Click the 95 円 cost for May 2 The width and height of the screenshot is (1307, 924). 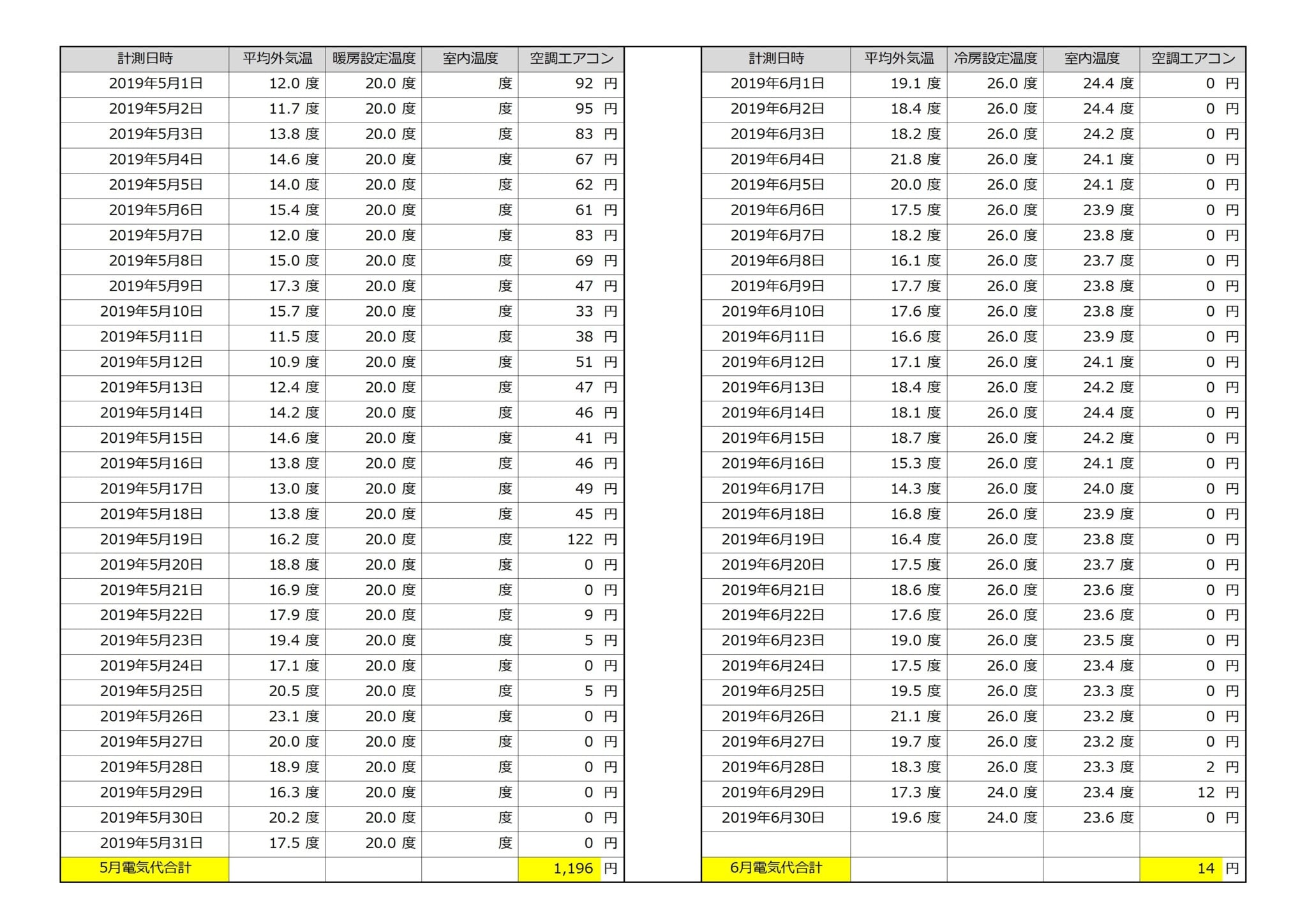(x=571, y=109)
